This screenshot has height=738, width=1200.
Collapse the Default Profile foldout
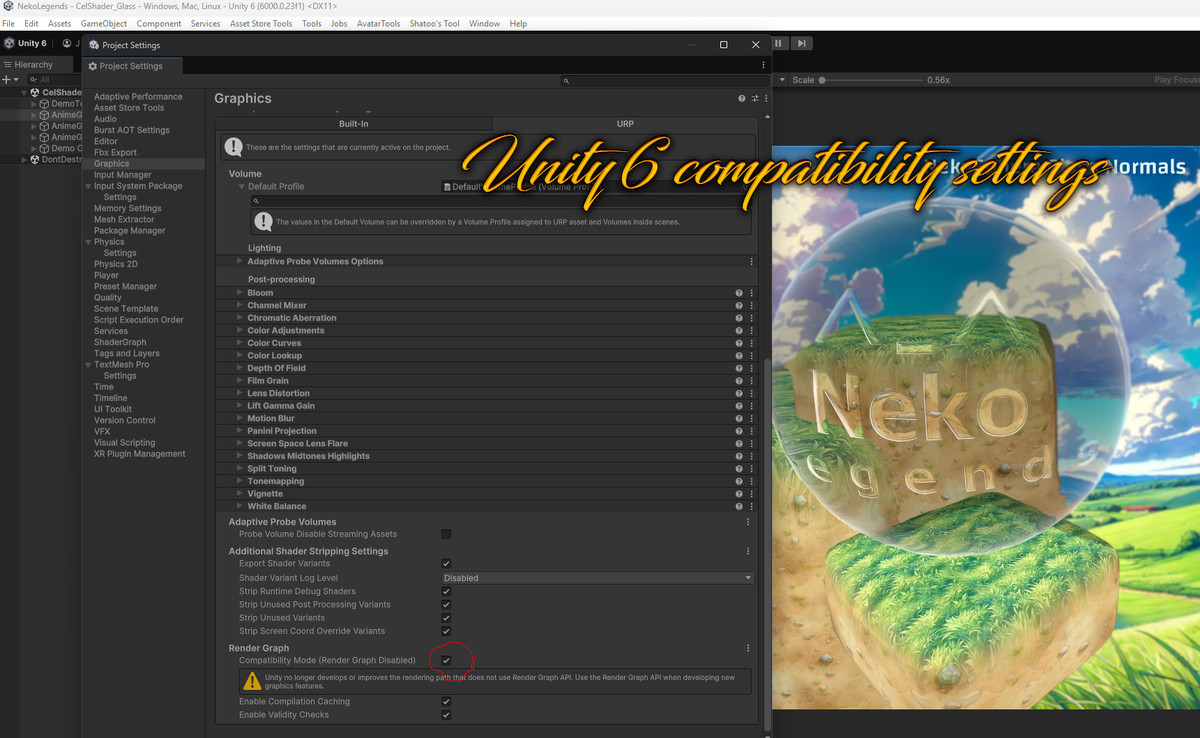coord(241,186)
